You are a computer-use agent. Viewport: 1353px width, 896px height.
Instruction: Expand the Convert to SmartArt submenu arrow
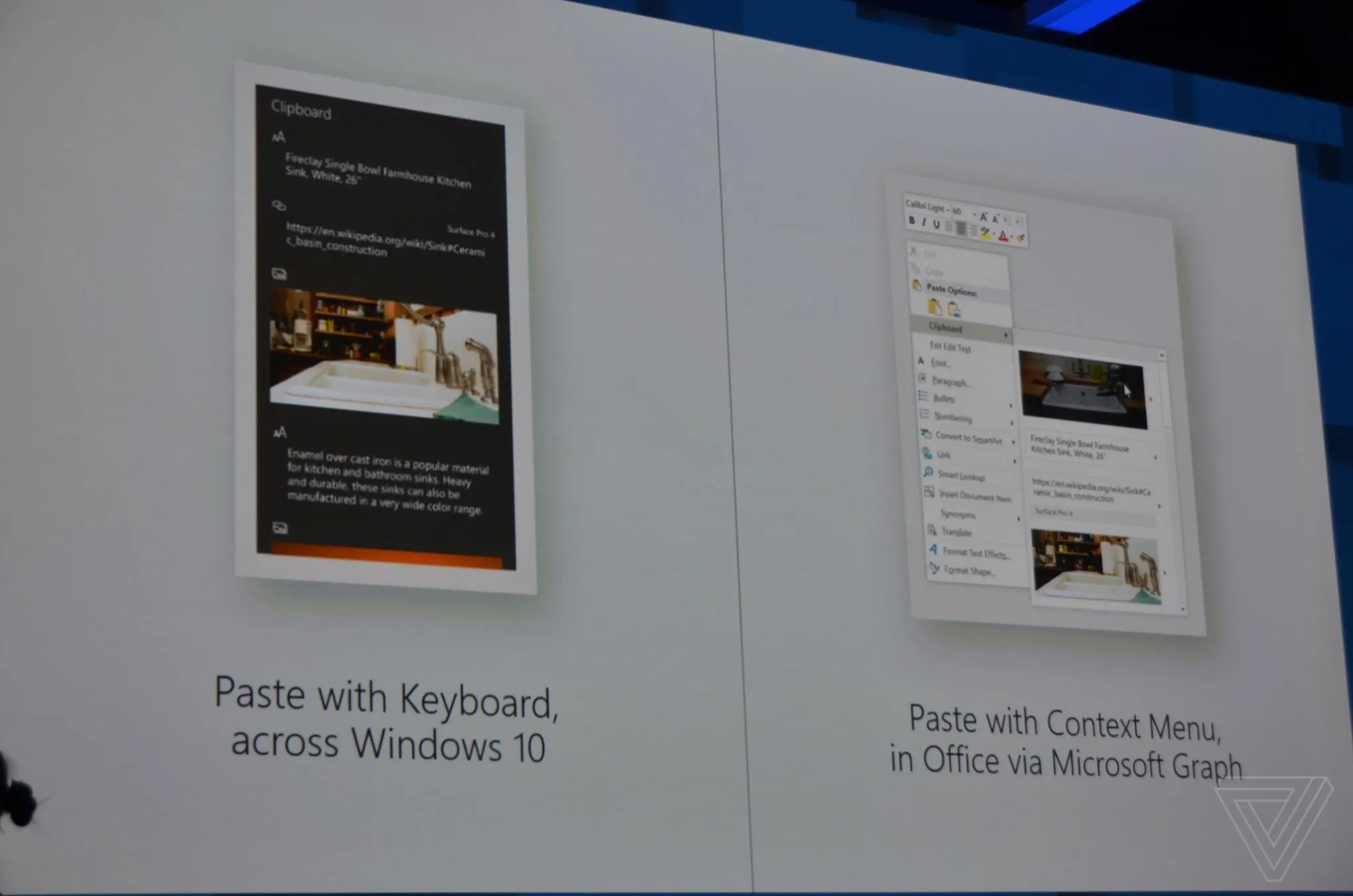(x=1013, y=442)
